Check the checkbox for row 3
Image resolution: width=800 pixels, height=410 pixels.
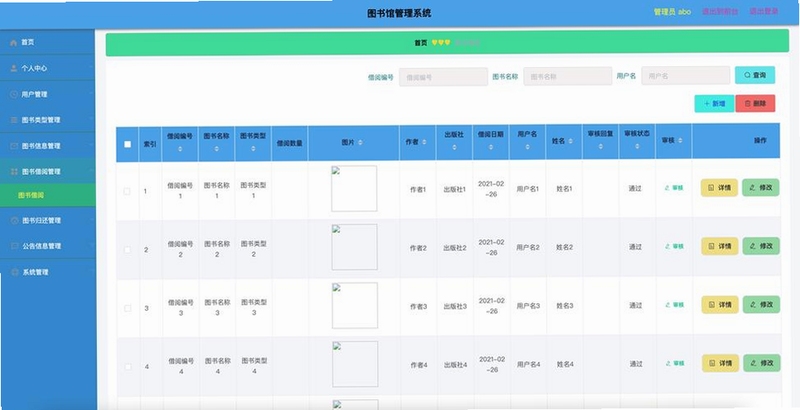(128, 309)
